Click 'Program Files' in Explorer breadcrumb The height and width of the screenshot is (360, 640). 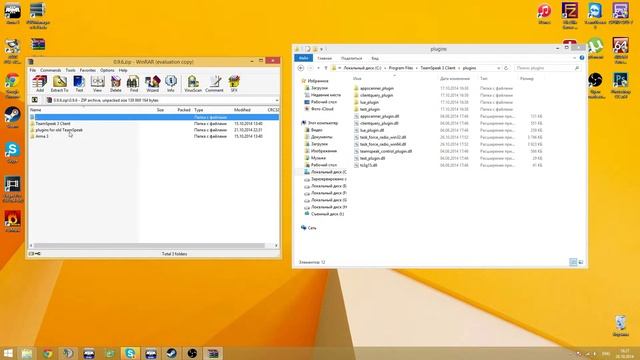(x=401, y=68)
